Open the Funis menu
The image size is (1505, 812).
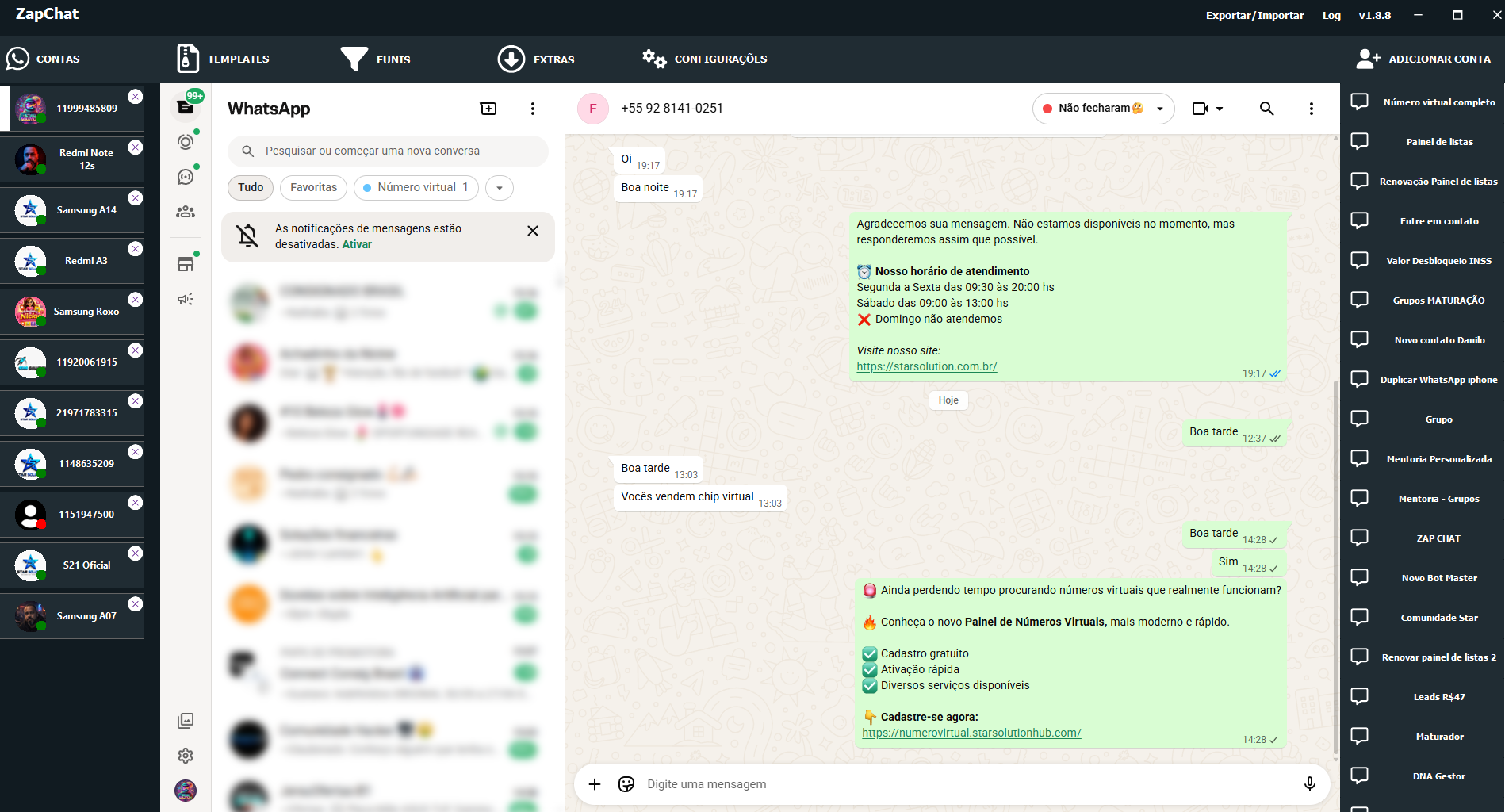pyautogui.click(x=376, y=59)
